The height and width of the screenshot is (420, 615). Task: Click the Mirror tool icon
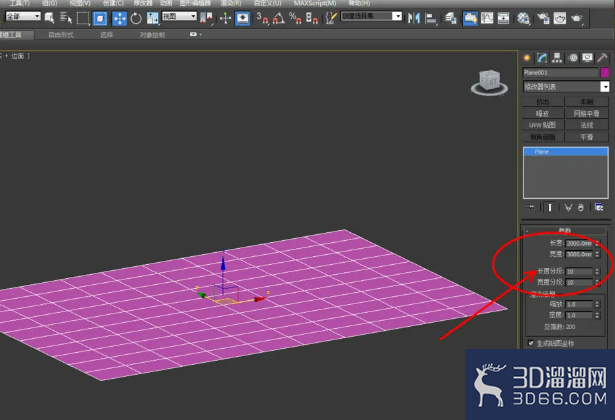tap(414, 18)
